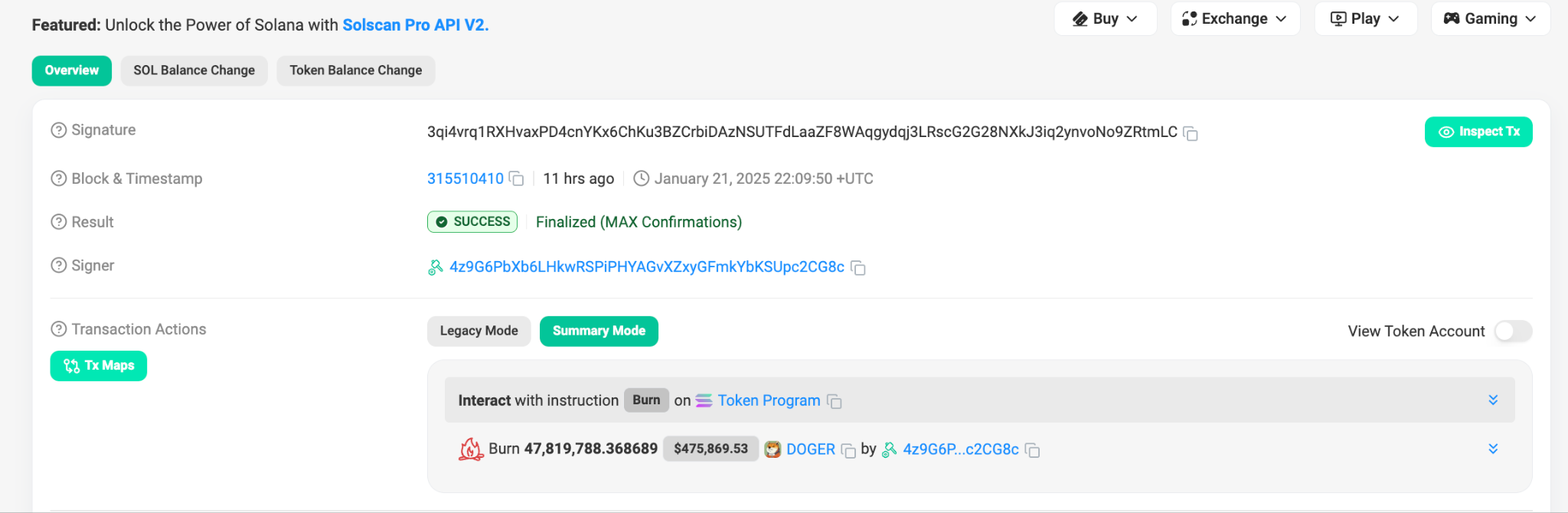Screen dimensions: 1568x513
Task: Copy the Token Program address
Action: pos(835,402)
